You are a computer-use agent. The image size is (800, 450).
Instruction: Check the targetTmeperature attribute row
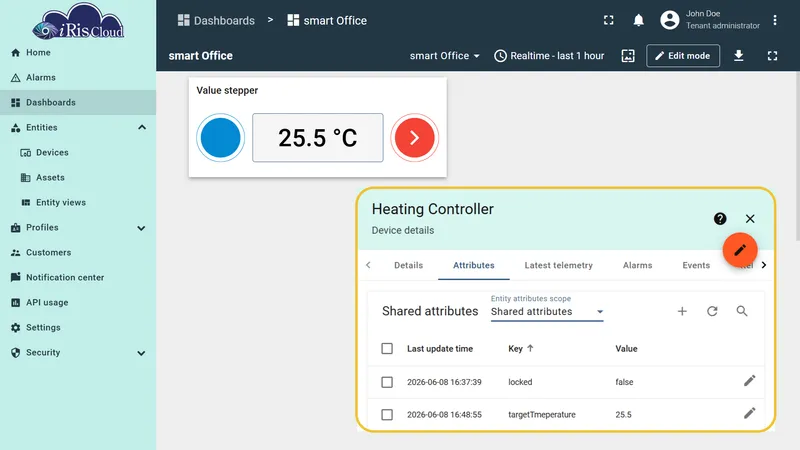[387, 415]
